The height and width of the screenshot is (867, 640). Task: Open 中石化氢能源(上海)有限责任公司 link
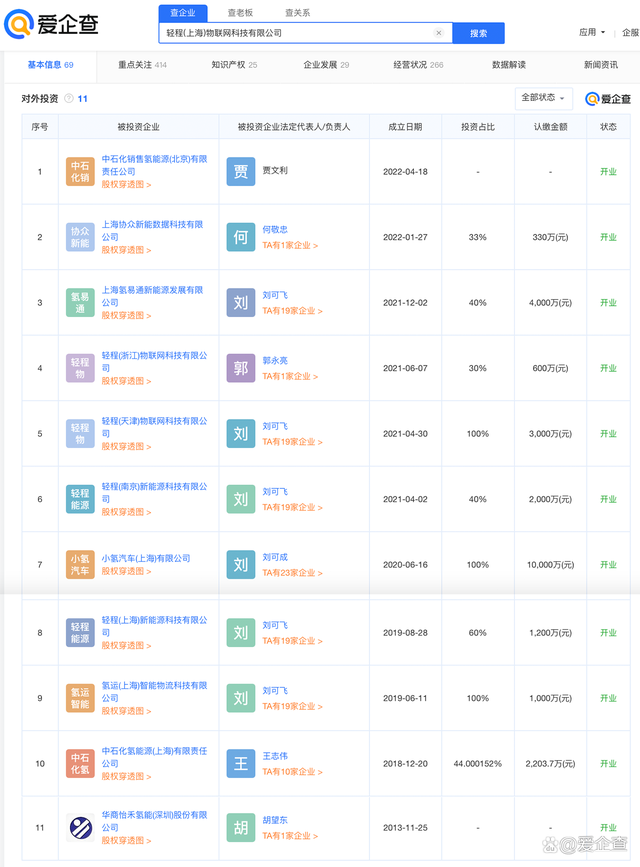[x=154, y=757]
